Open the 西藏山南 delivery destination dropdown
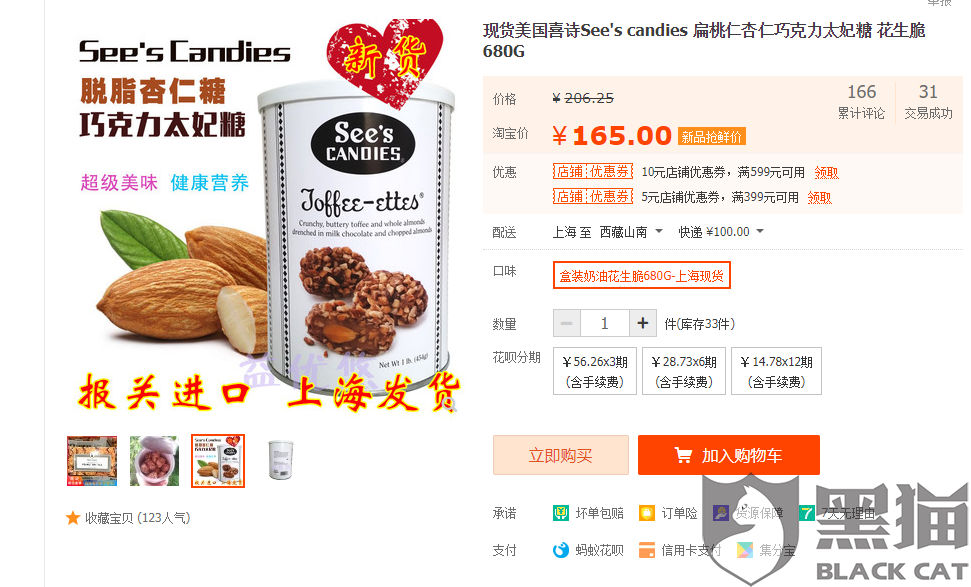This screenshot has width=971, height=587. [630, 232]
